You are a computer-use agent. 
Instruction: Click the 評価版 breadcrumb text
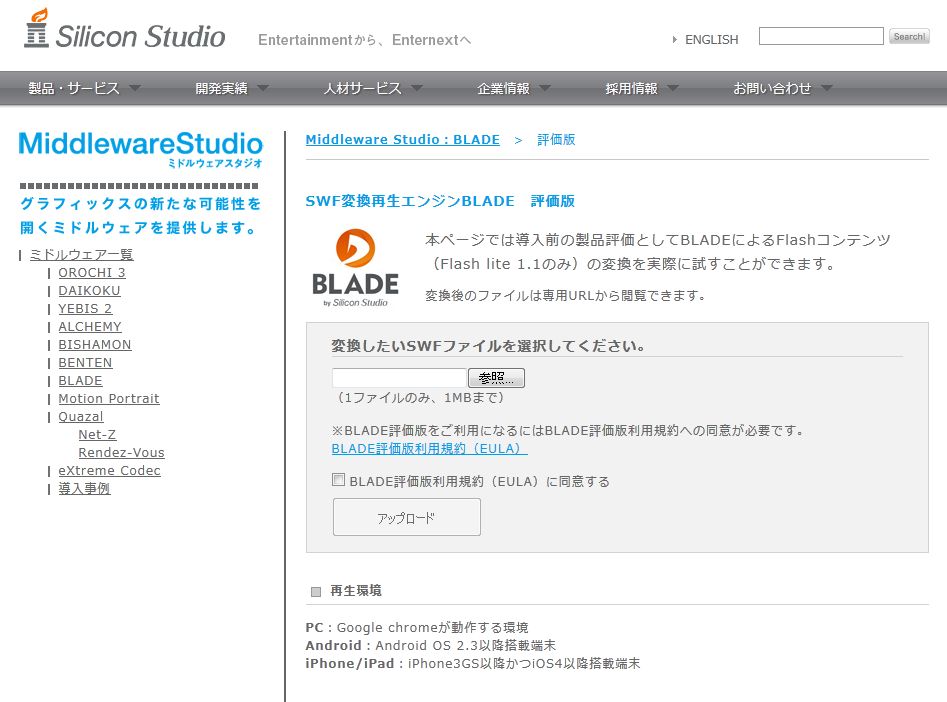[x=556, y=140]
